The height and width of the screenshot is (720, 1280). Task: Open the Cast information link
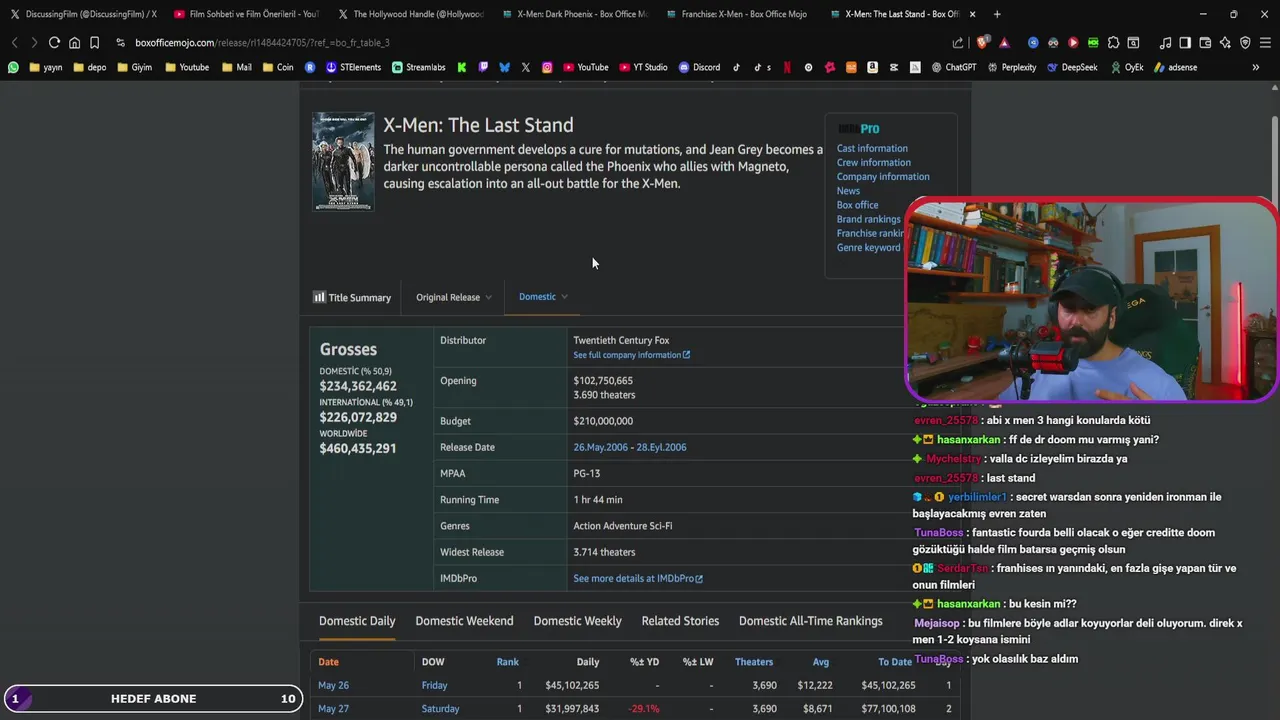click(x=872, y=148)
